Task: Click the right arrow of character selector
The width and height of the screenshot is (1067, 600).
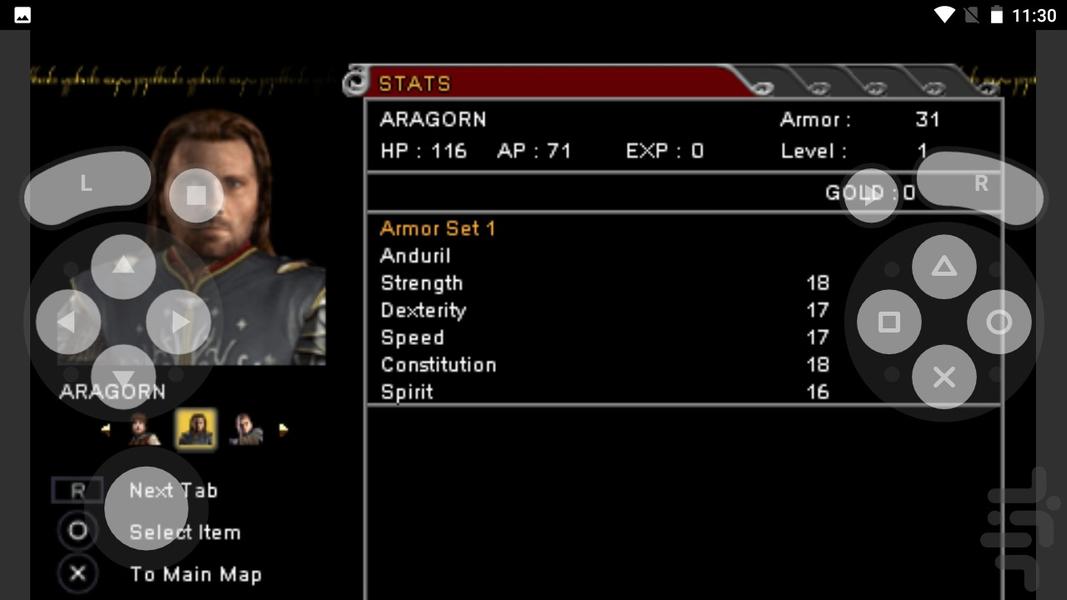Action: point(283,430)
